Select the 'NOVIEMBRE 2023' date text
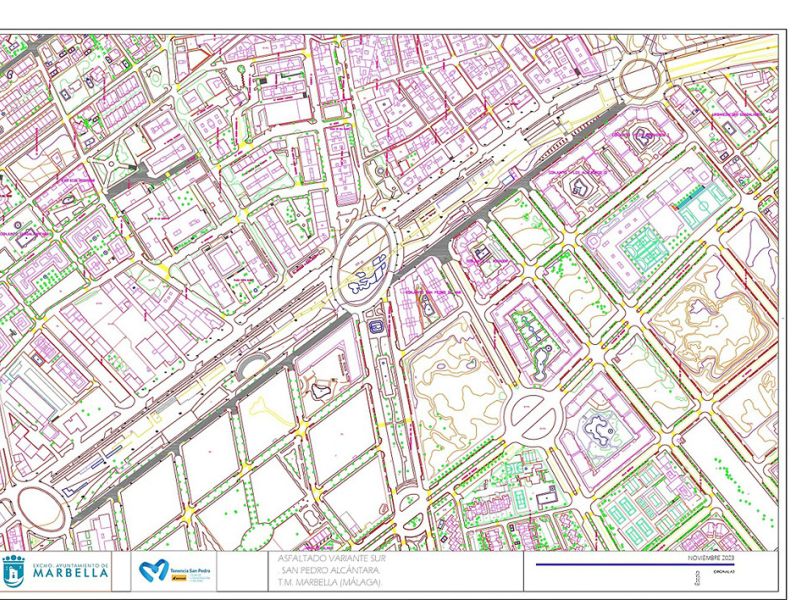800x600 pixels. pos(711,558)
